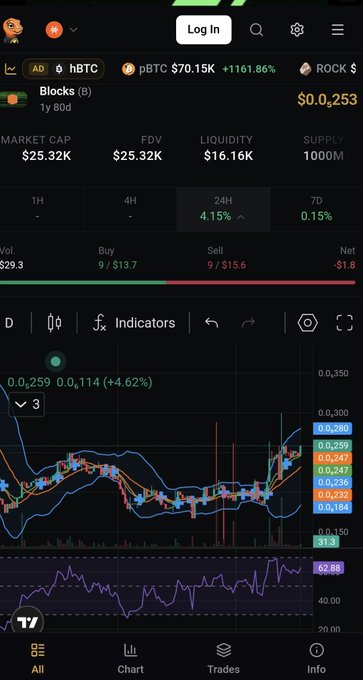363x680 pixels.
Task: Switch to the Trades bottom tab
Action: (x=223, y=658)
